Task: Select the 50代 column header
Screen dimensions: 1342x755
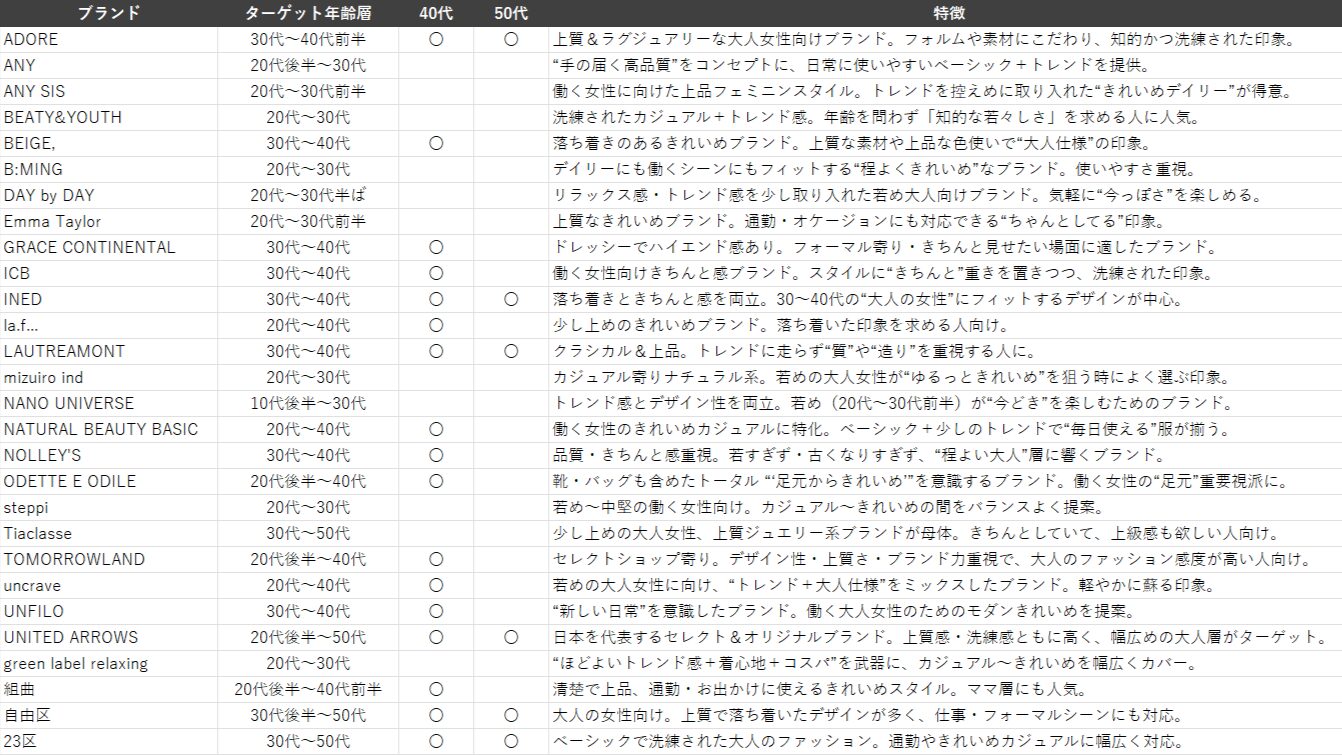Action: [510, 14]
